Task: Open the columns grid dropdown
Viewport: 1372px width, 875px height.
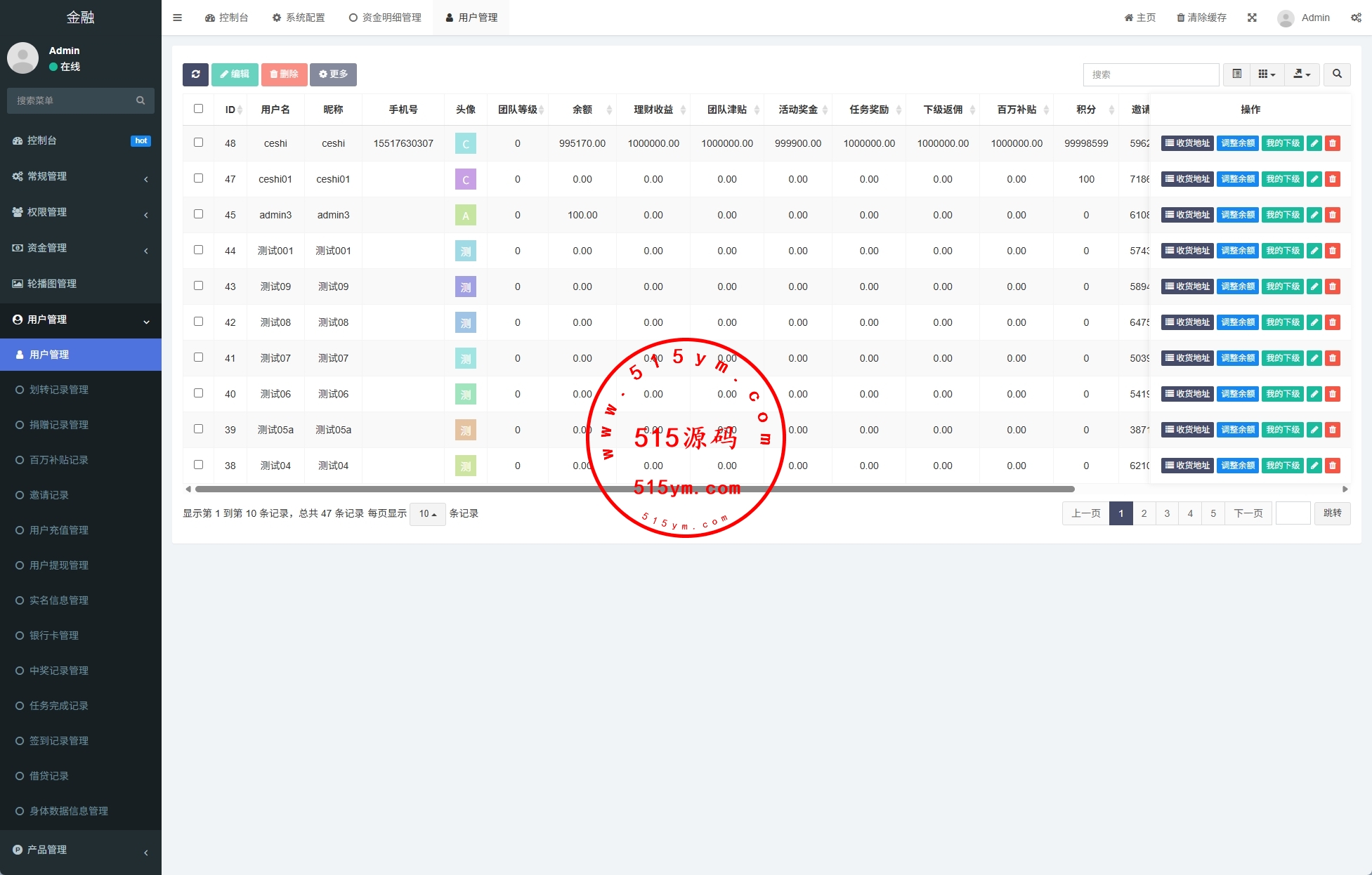Action: coord(1267,74)
